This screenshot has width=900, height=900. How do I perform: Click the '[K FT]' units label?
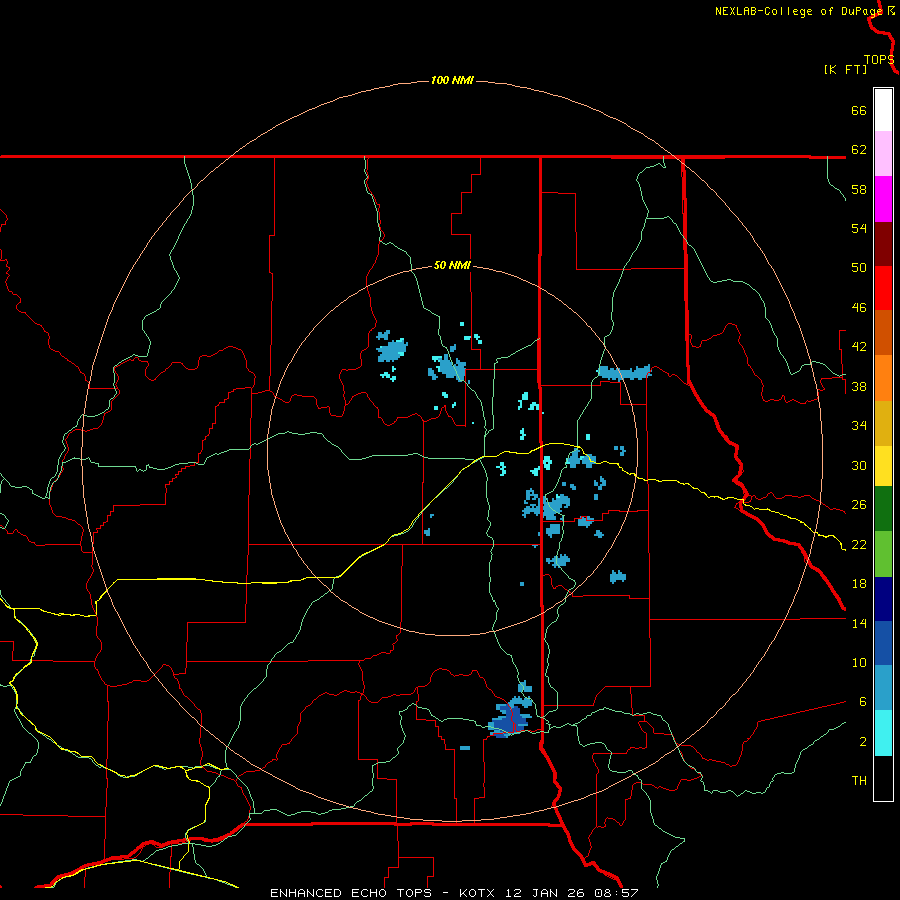pos(845,69)
